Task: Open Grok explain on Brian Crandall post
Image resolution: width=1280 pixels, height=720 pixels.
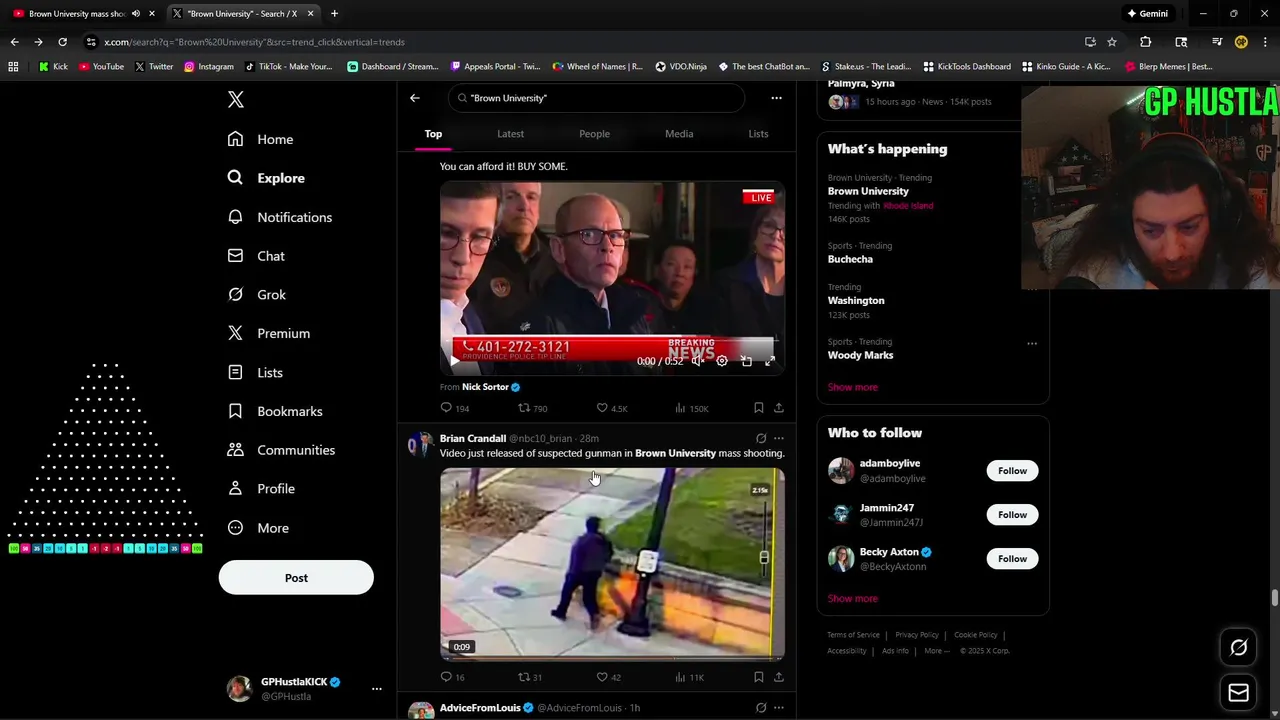Action: point(761,439)
